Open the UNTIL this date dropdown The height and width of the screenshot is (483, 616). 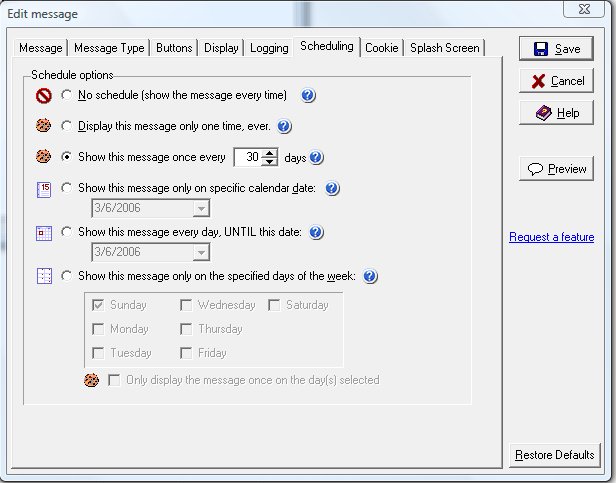point(201,252)
